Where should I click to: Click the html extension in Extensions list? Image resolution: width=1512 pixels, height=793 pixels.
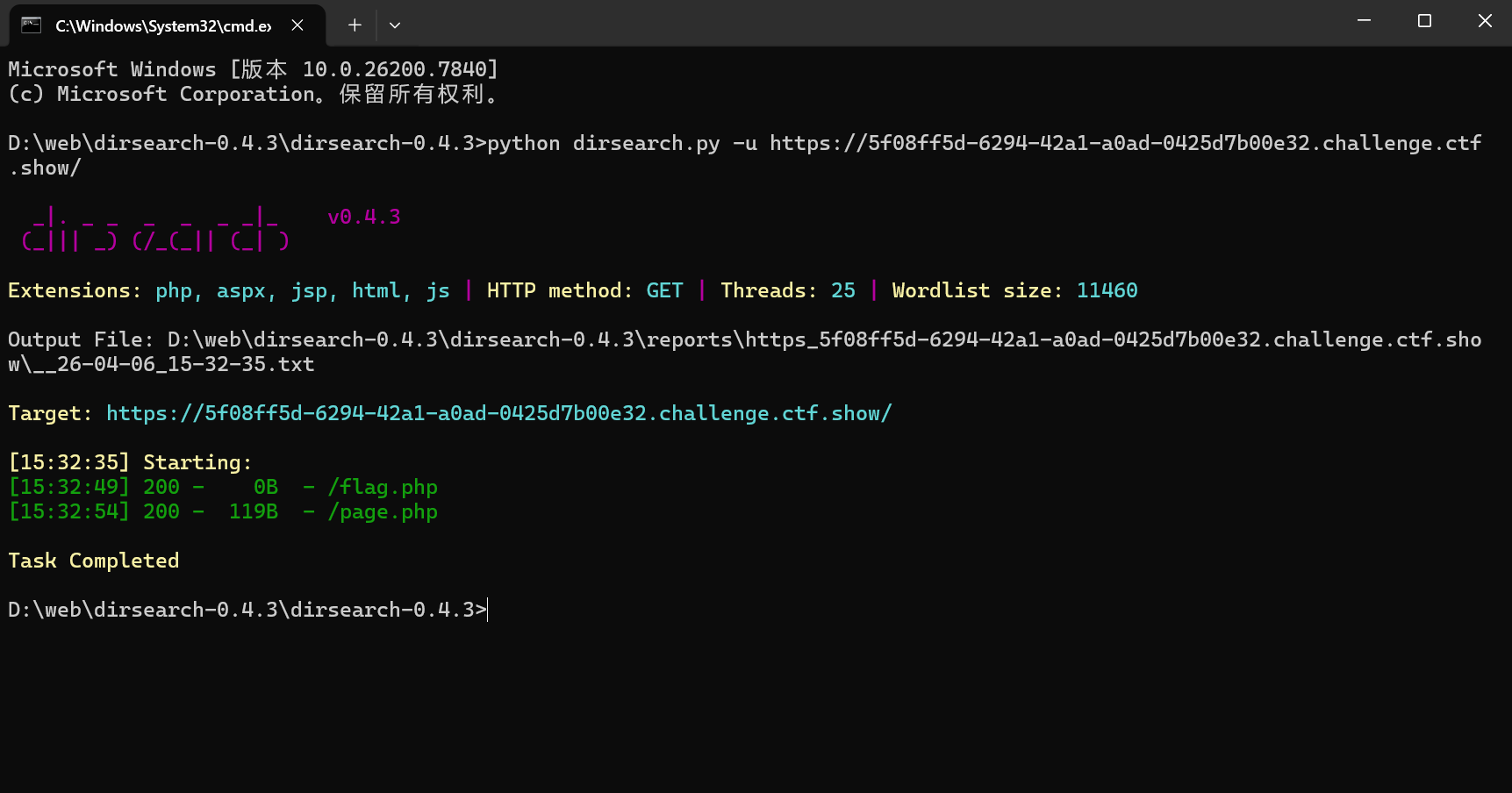pos(376,290)
